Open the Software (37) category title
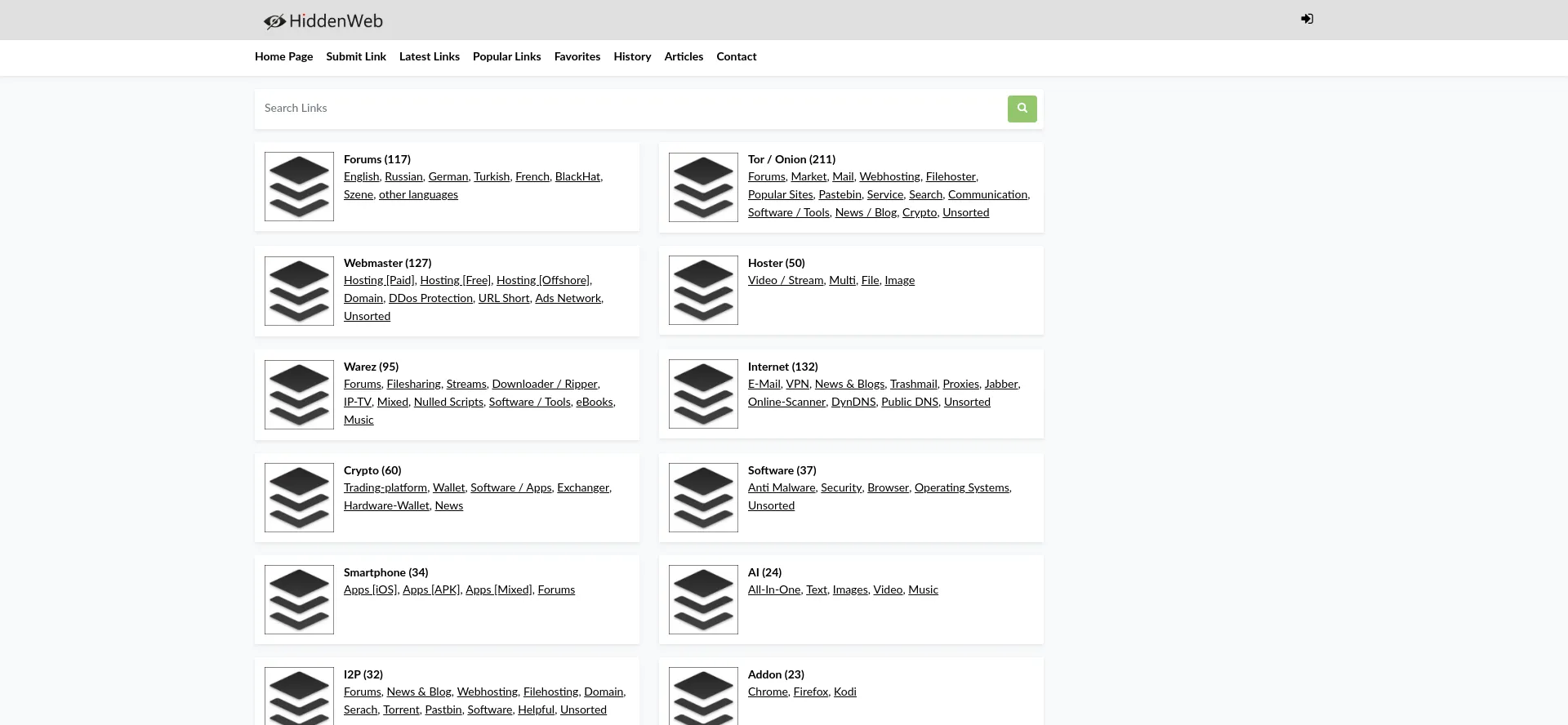Screen dimensions: 1568x725 tap(782, 471)
